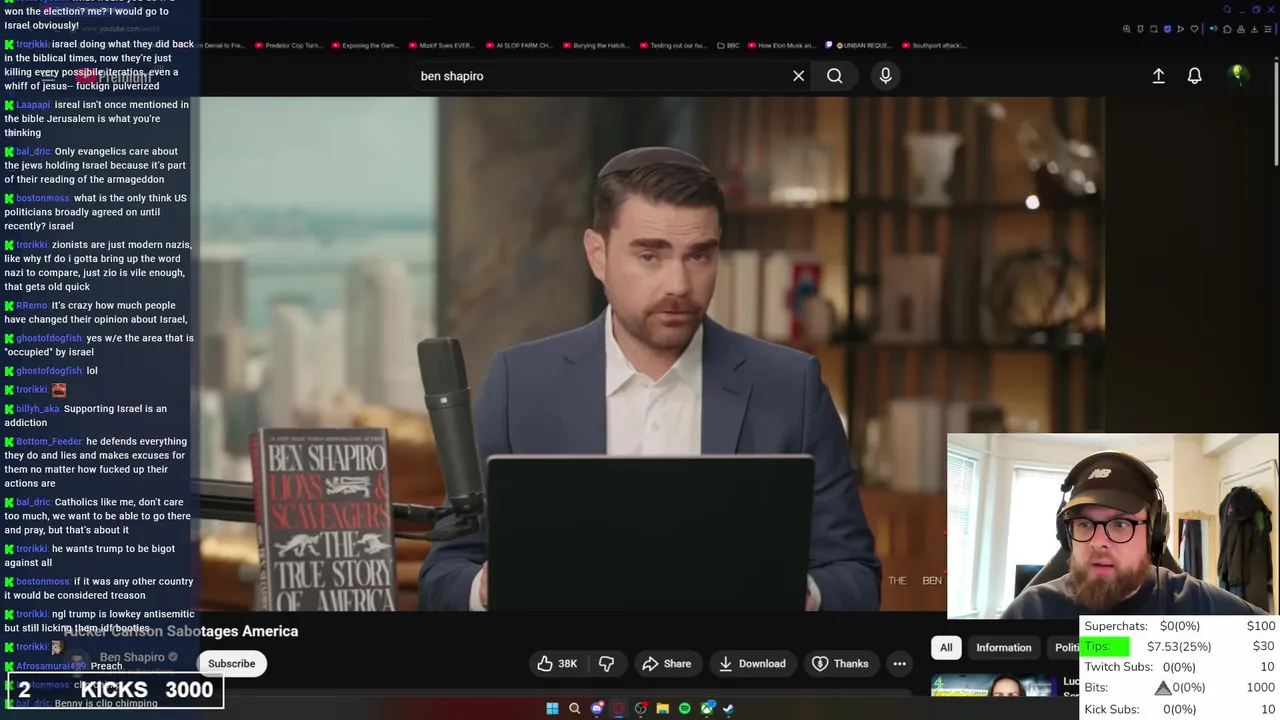Open the YouTube create/upload icon
The width and height of the screenshot is (1280, 720).
pyautogui.click(x=1158, y=76)
